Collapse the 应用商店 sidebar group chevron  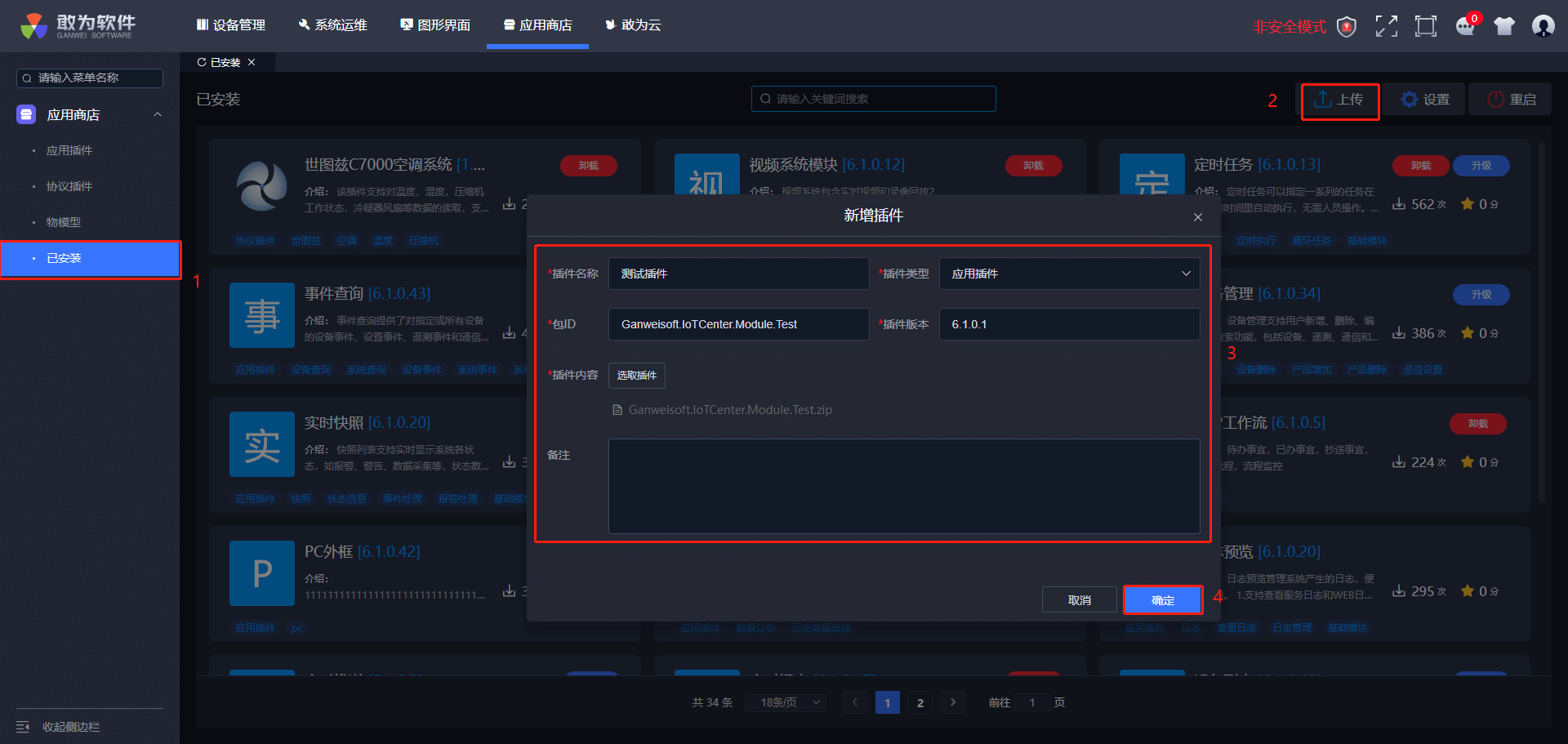coord(158,114)
